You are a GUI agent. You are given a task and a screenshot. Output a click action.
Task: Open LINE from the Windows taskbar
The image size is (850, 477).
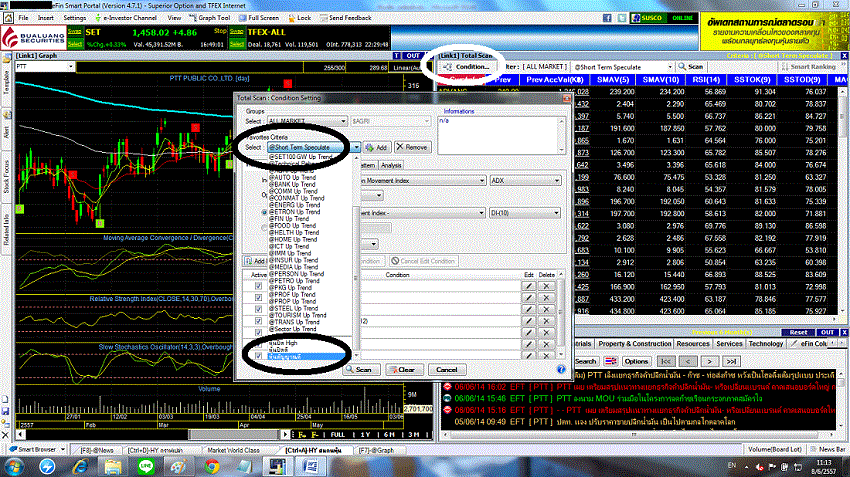146,466
